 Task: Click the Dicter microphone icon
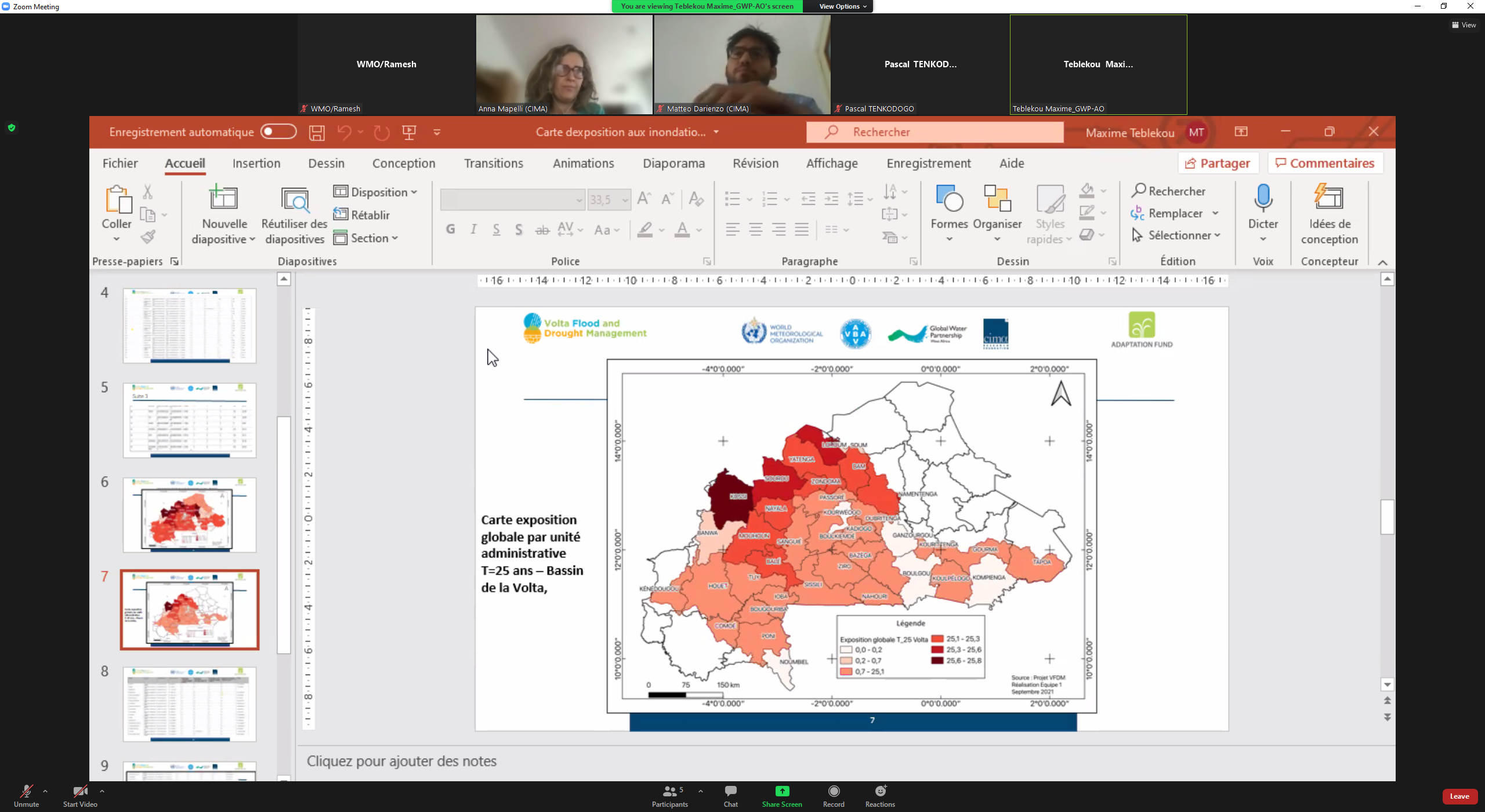click(x=1263, y=198)
